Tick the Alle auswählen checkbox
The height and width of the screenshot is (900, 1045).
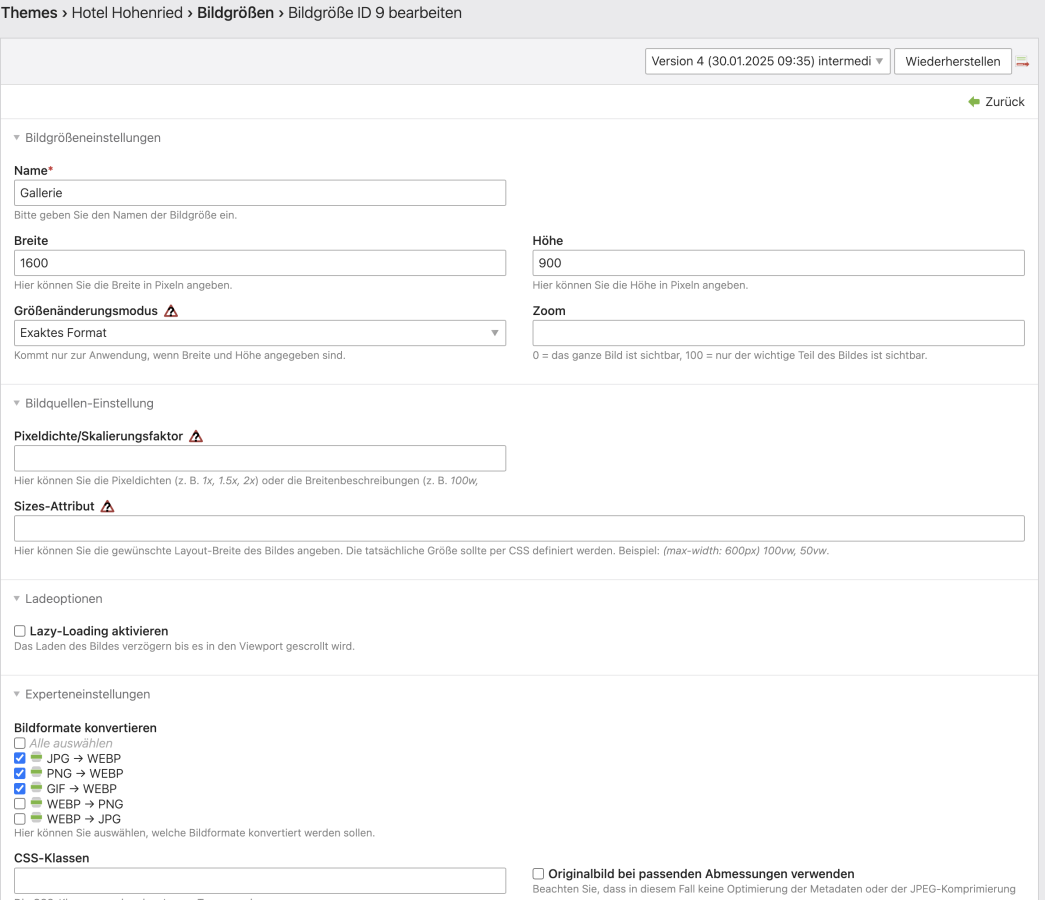(x=20, y=743)
